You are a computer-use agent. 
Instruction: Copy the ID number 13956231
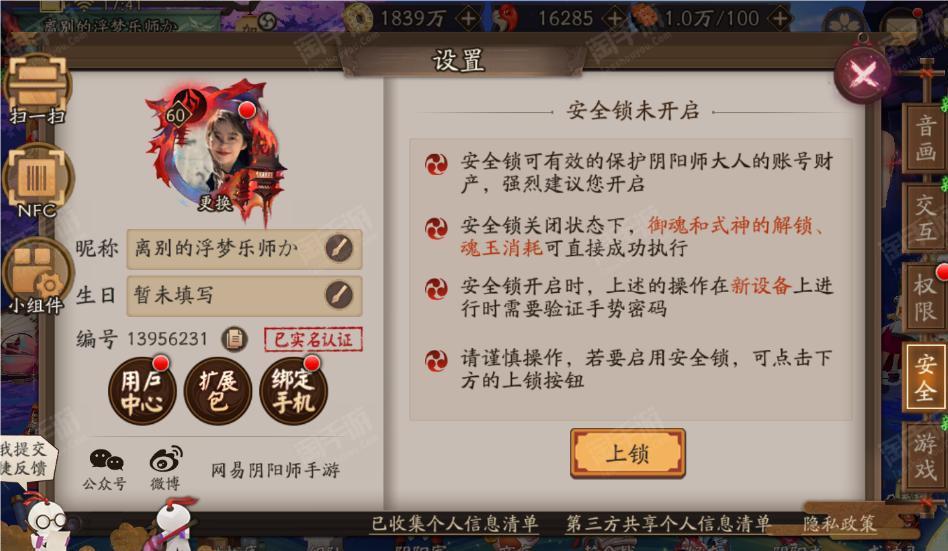click(x=235, y=339)
